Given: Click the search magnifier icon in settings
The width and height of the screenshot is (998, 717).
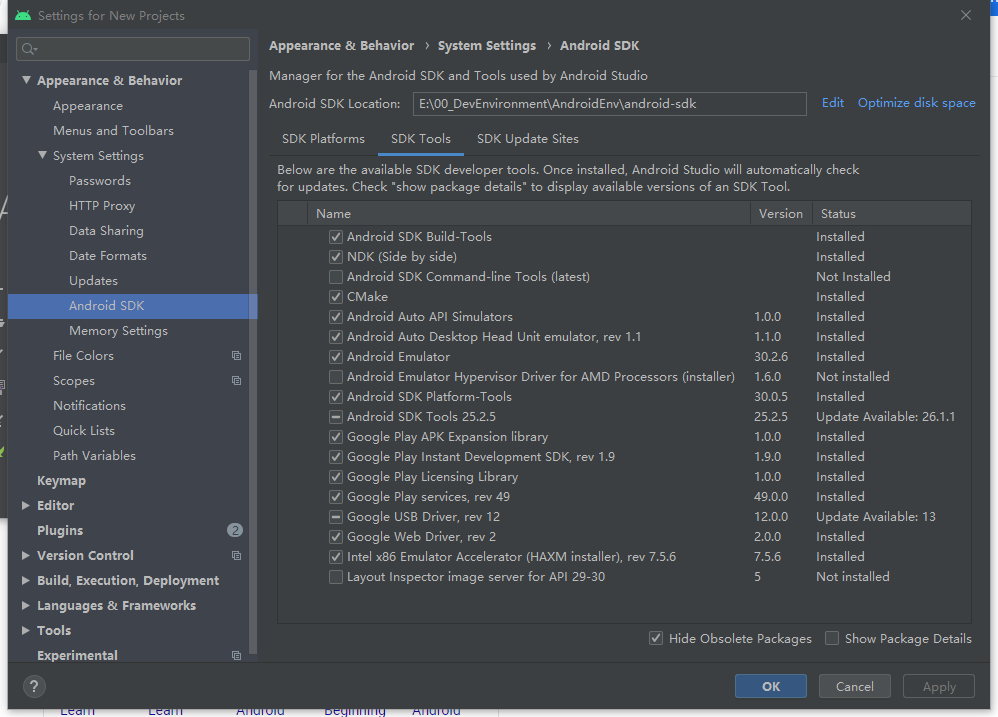Looking at the screenshot, I should coord(29,49).
